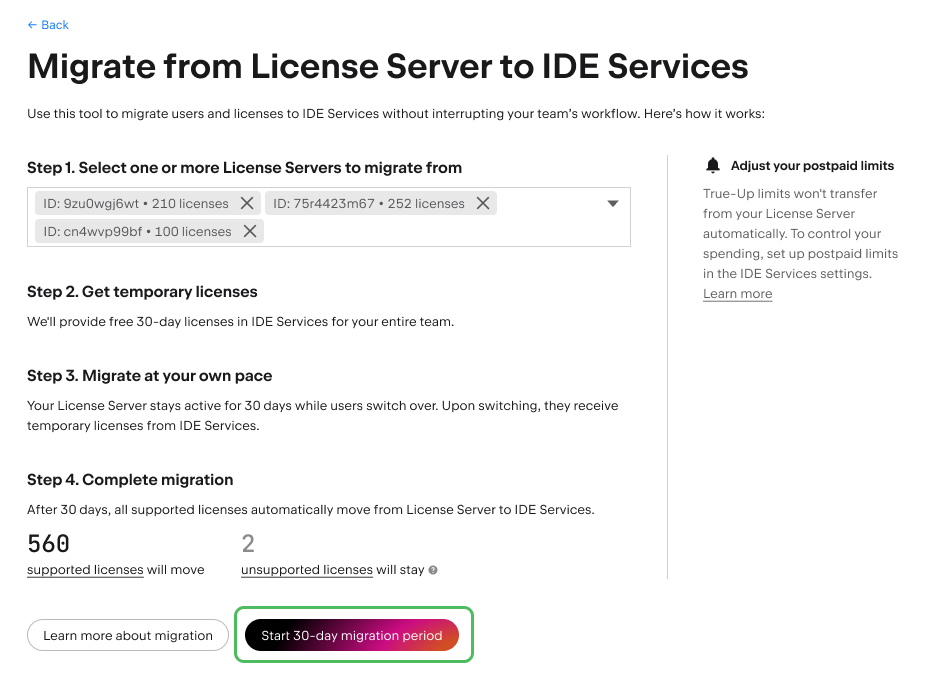
Task: Select the chip labeled 210 licenses
Action: (x=136, y=203)
